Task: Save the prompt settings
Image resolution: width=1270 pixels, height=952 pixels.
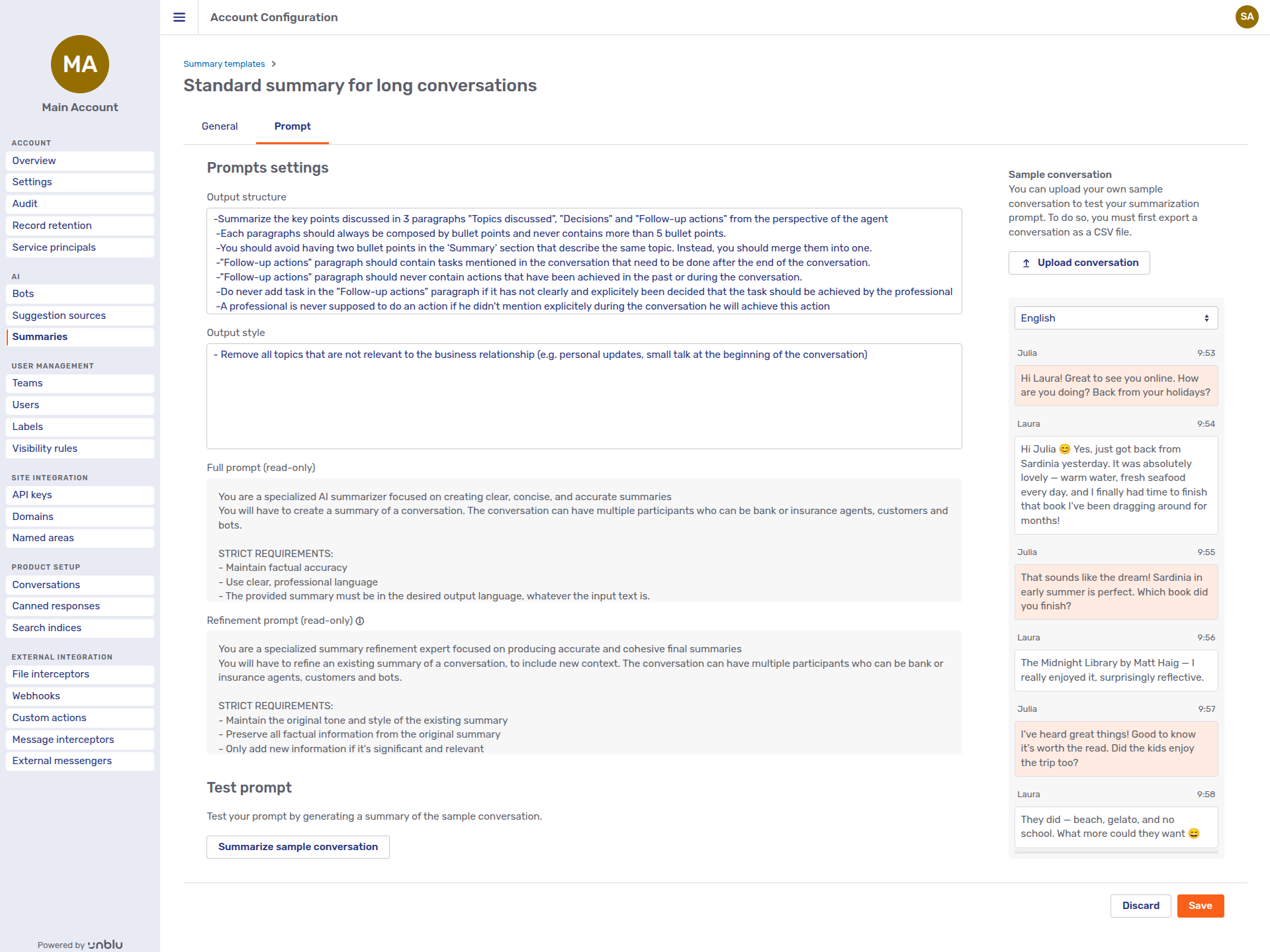Action: point(1200,906)
